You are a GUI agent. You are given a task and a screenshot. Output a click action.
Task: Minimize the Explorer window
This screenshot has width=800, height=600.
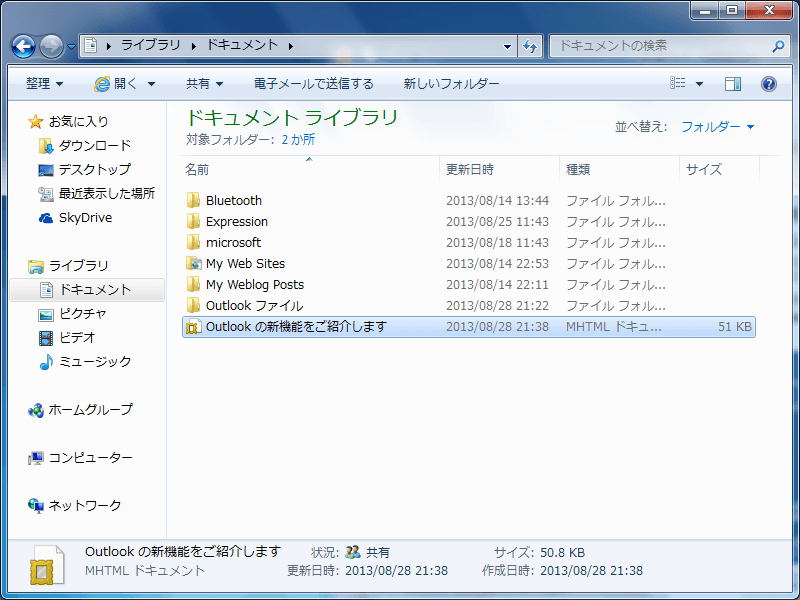pyautogui.click(x=705, y=10)
